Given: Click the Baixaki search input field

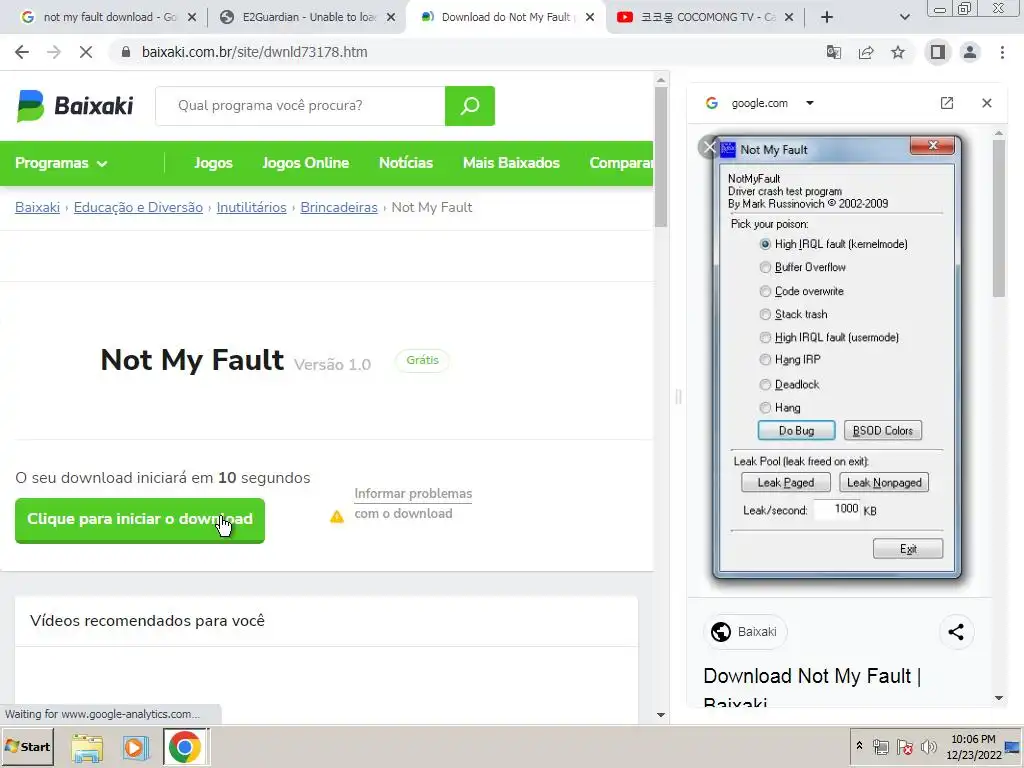Looking at the screenshot, I should pyautogui.click(x=300, y=105).
